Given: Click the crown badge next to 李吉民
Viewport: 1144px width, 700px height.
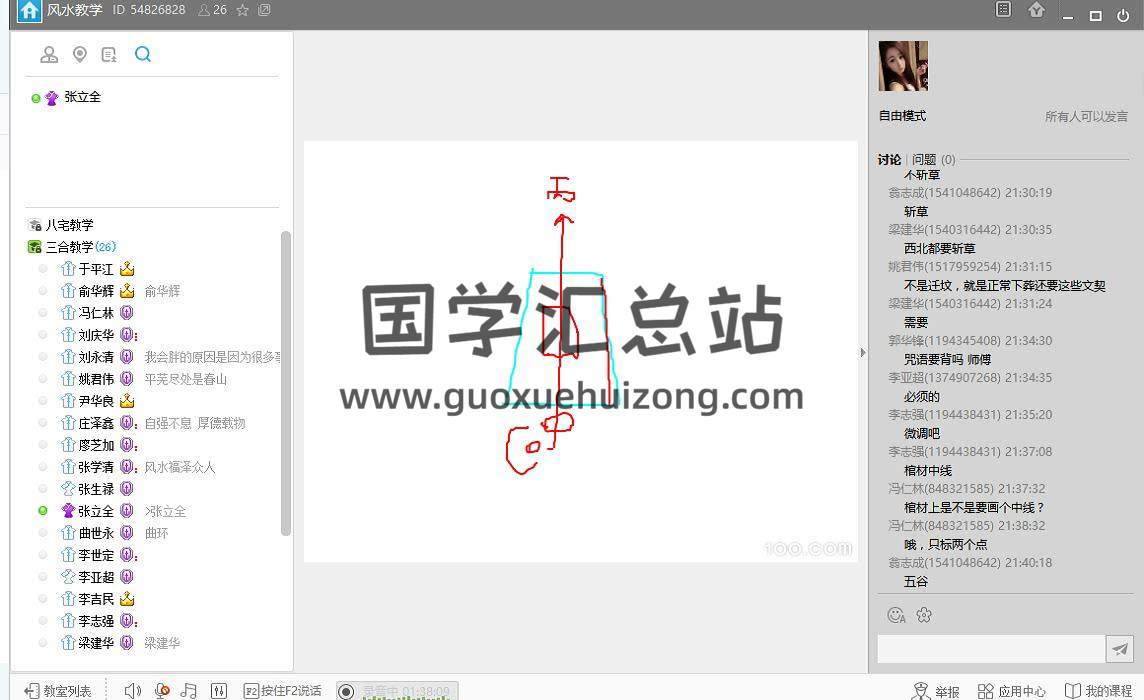Looking at the screenshot, I should click(127, 599).
